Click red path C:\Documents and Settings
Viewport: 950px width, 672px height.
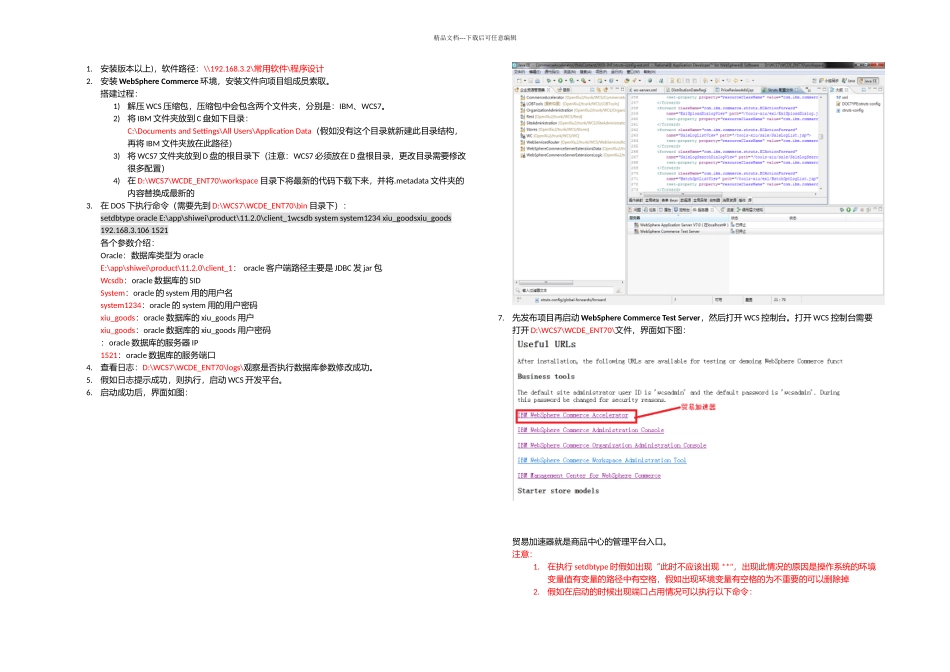click(219, 131)
